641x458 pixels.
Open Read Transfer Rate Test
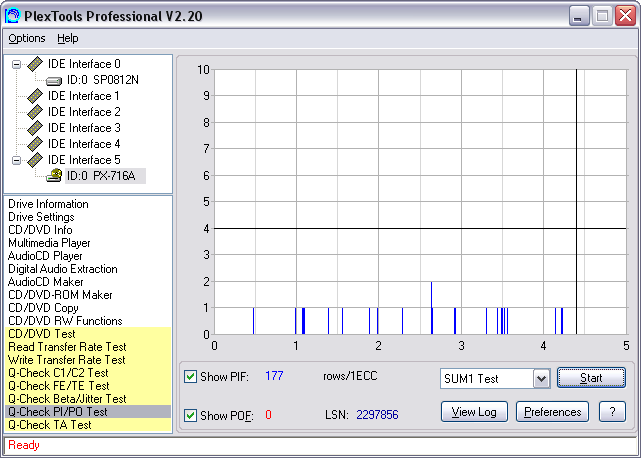(88, 347)
